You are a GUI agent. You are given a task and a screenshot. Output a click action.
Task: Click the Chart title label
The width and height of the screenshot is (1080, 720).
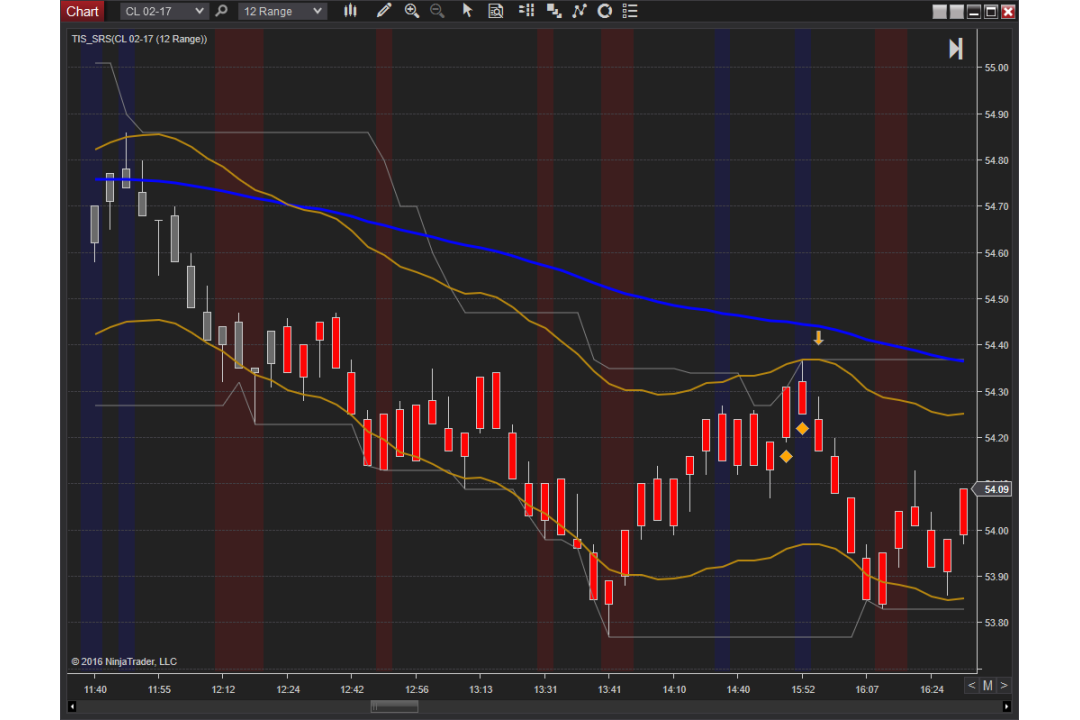coord(82,11)
